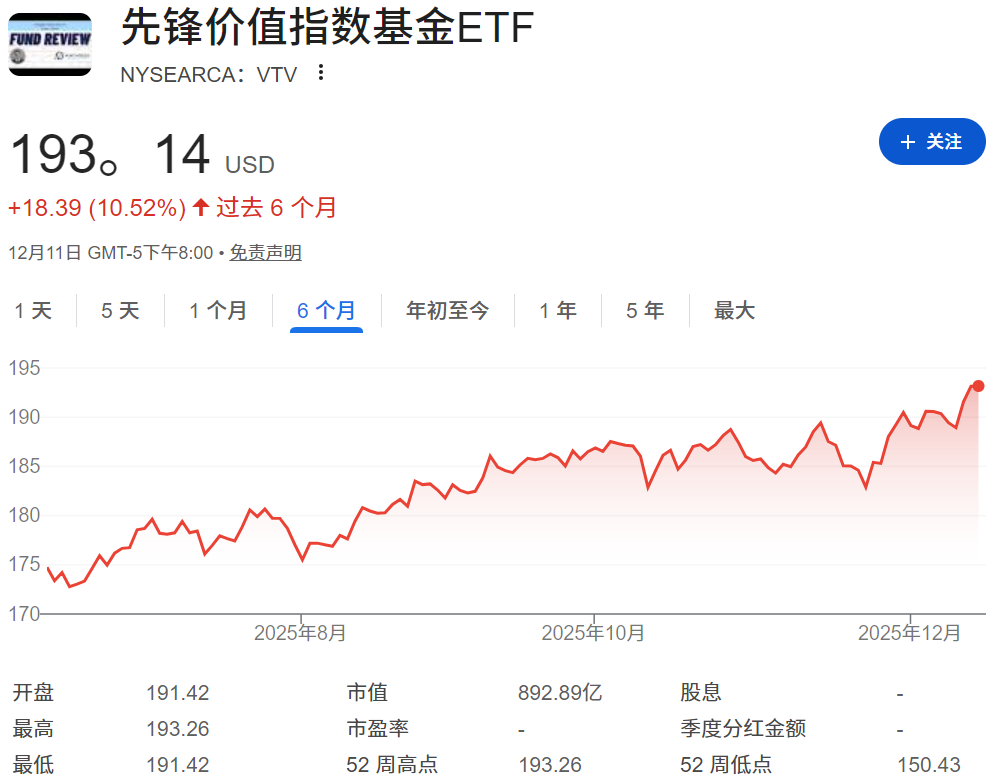
Task: Switch to the 5 天 time range
Action: pos(119,310)
